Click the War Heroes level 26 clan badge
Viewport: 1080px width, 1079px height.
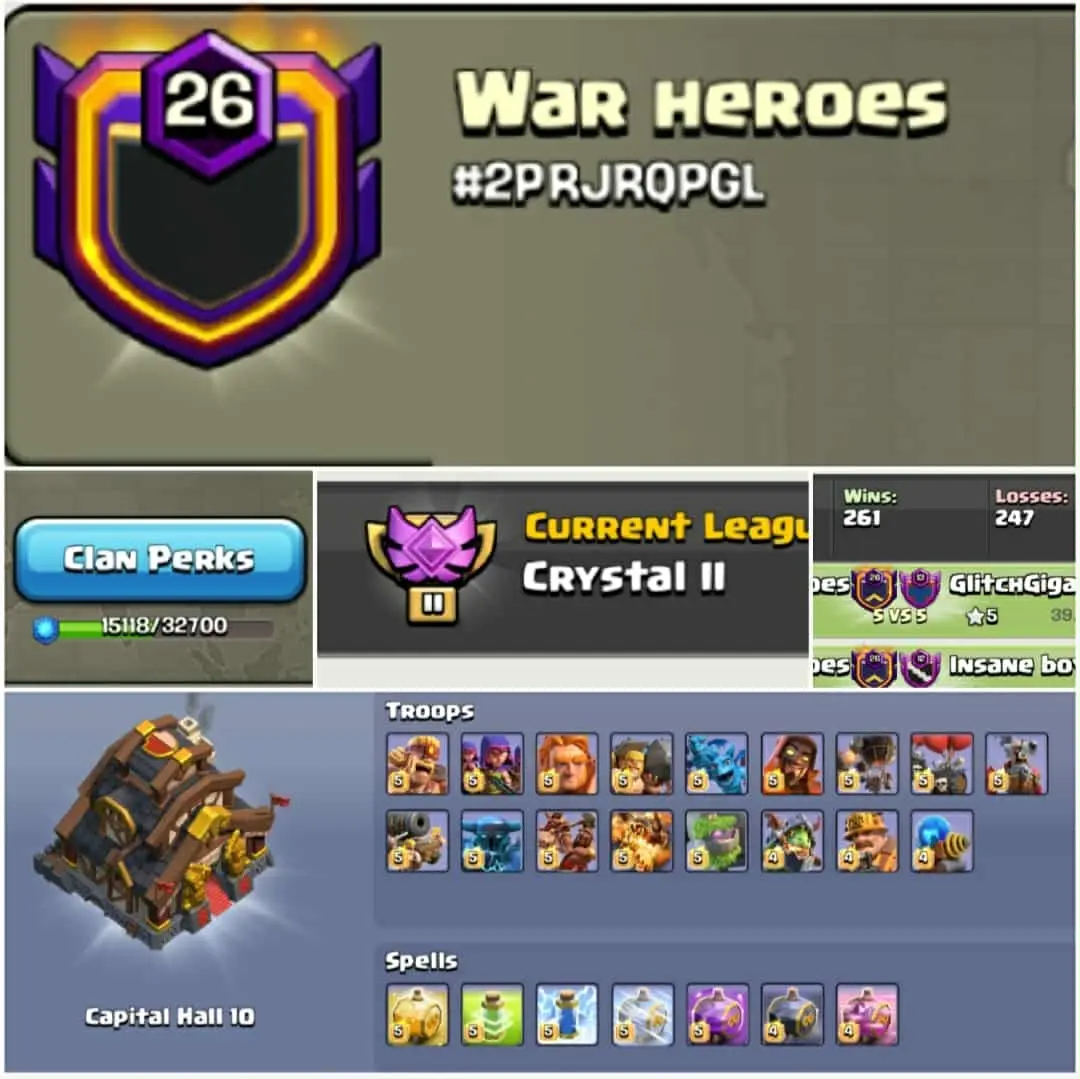tap(207, 198)
